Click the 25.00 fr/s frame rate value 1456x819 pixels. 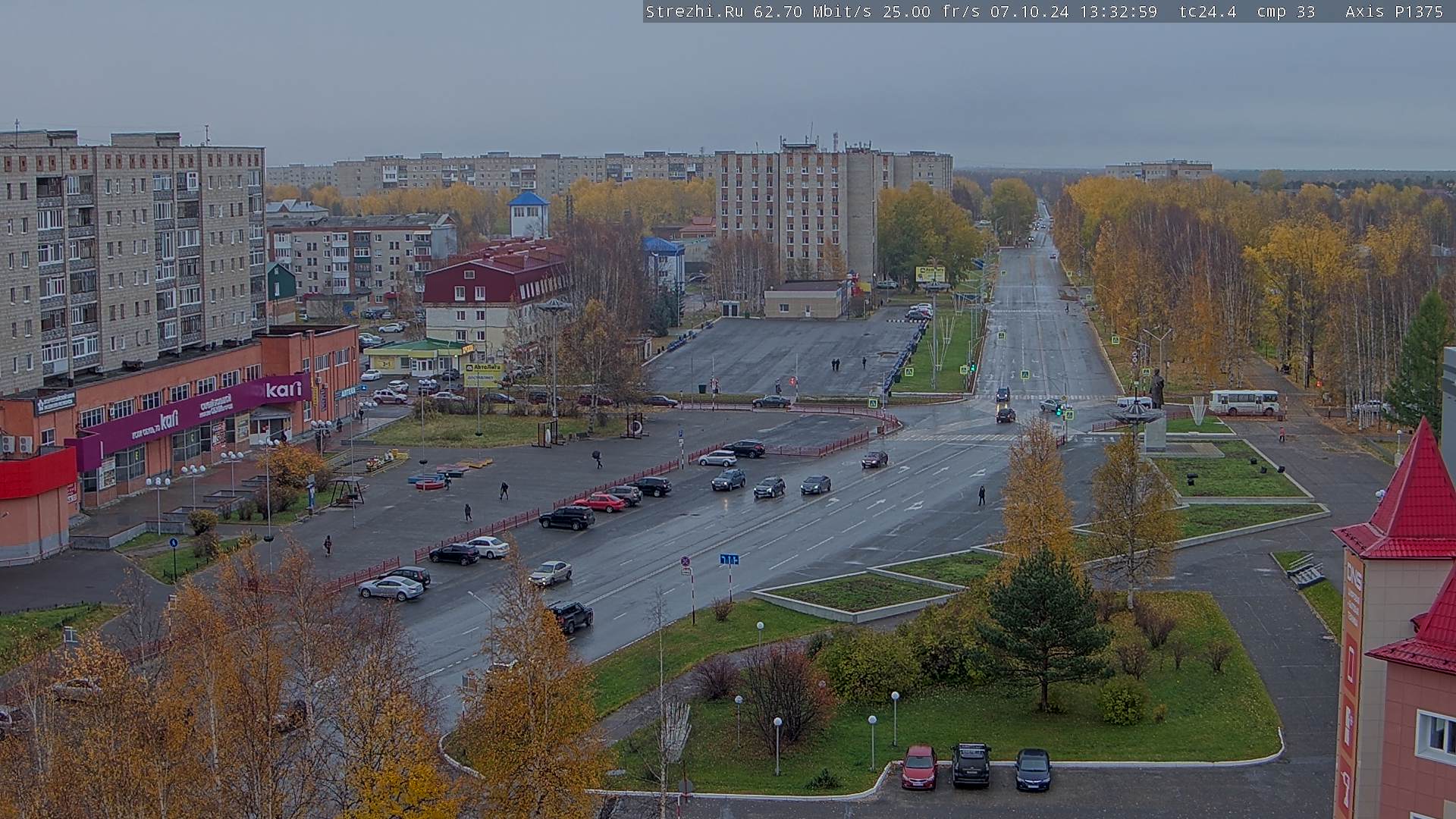931,11
